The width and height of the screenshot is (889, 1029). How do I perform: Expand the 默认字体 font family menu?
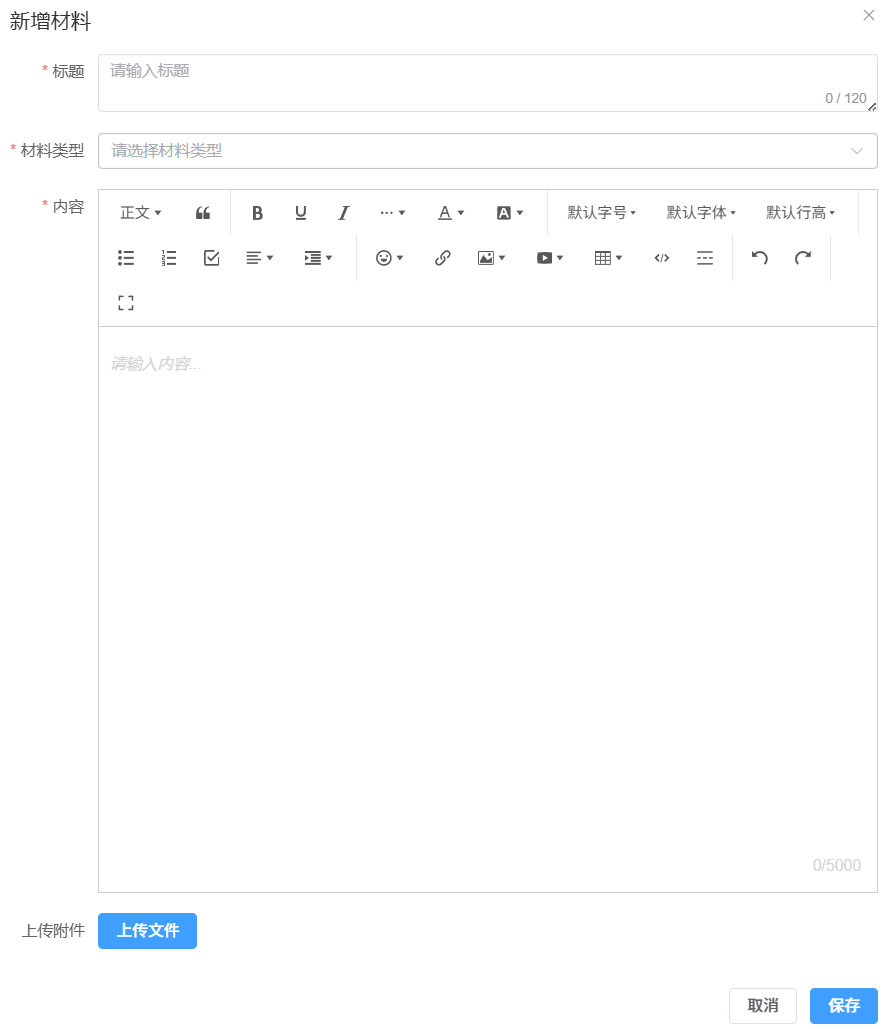click(701, 213)
